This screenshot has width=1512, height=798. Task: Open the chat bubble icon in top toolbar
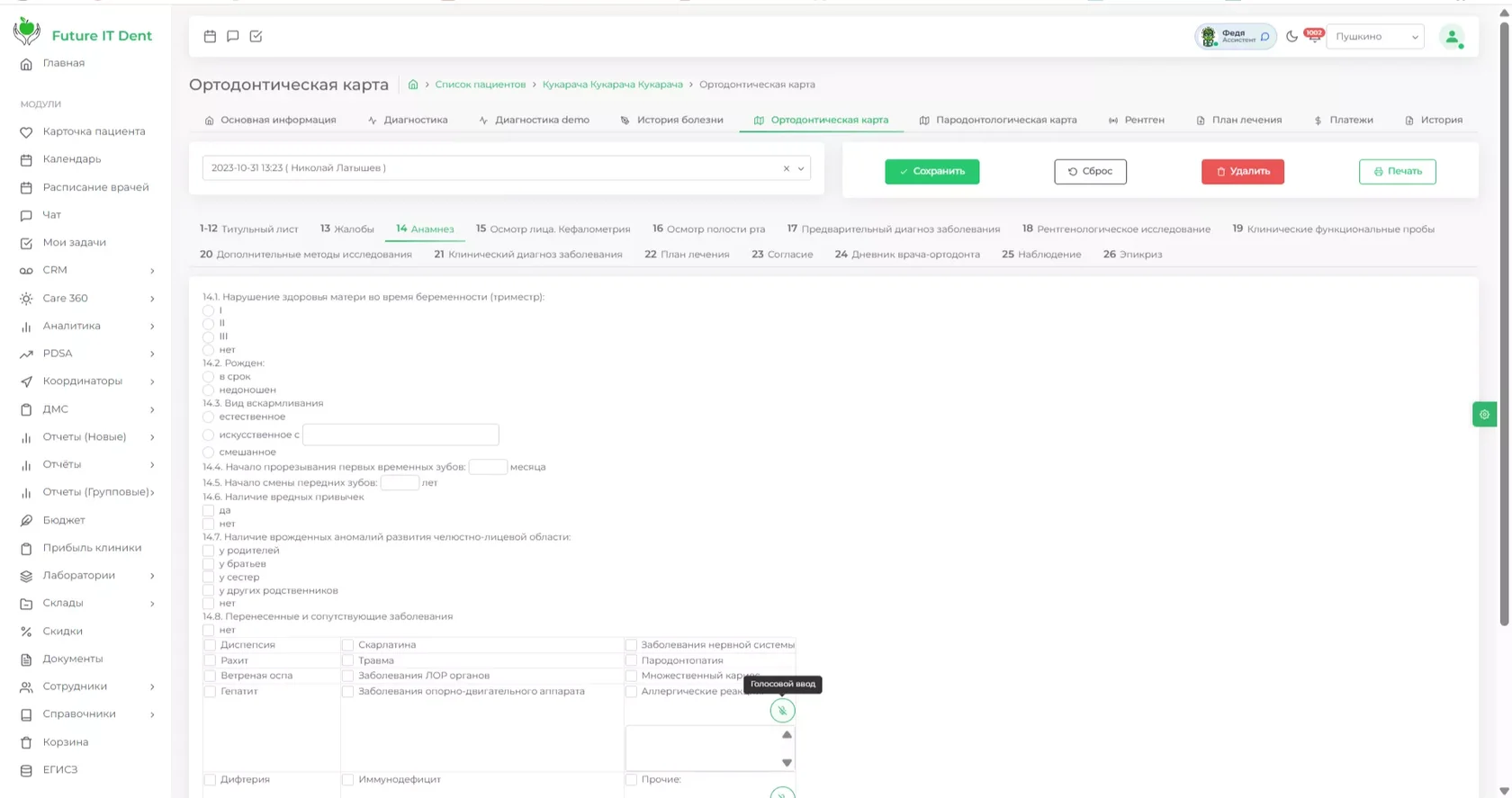coord(233,36)
